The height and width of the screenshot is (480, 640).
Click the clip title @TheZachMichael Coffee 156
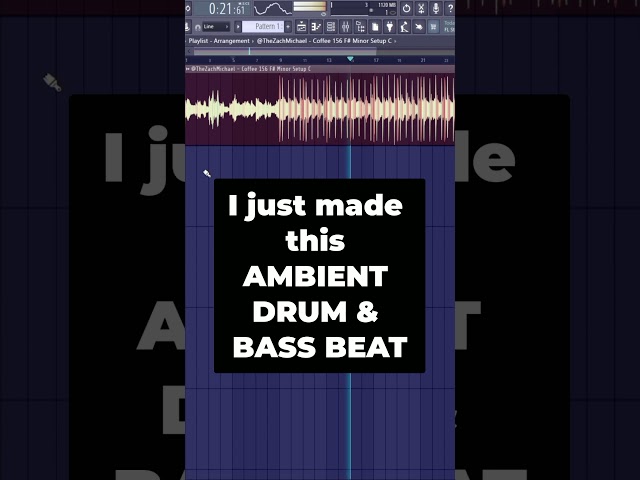click(251, 69)
